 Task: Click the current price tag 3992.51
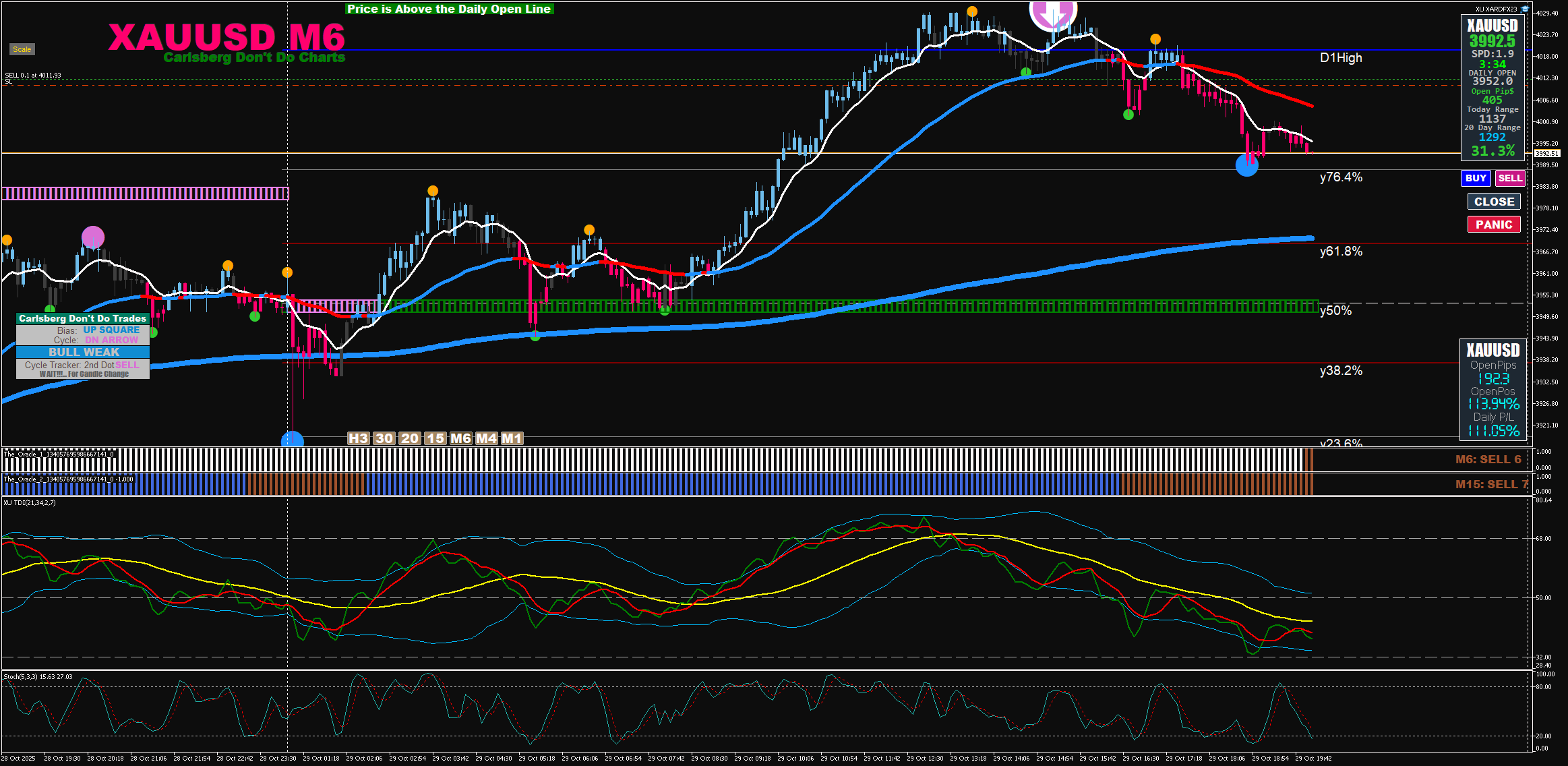click(1547, 154)
